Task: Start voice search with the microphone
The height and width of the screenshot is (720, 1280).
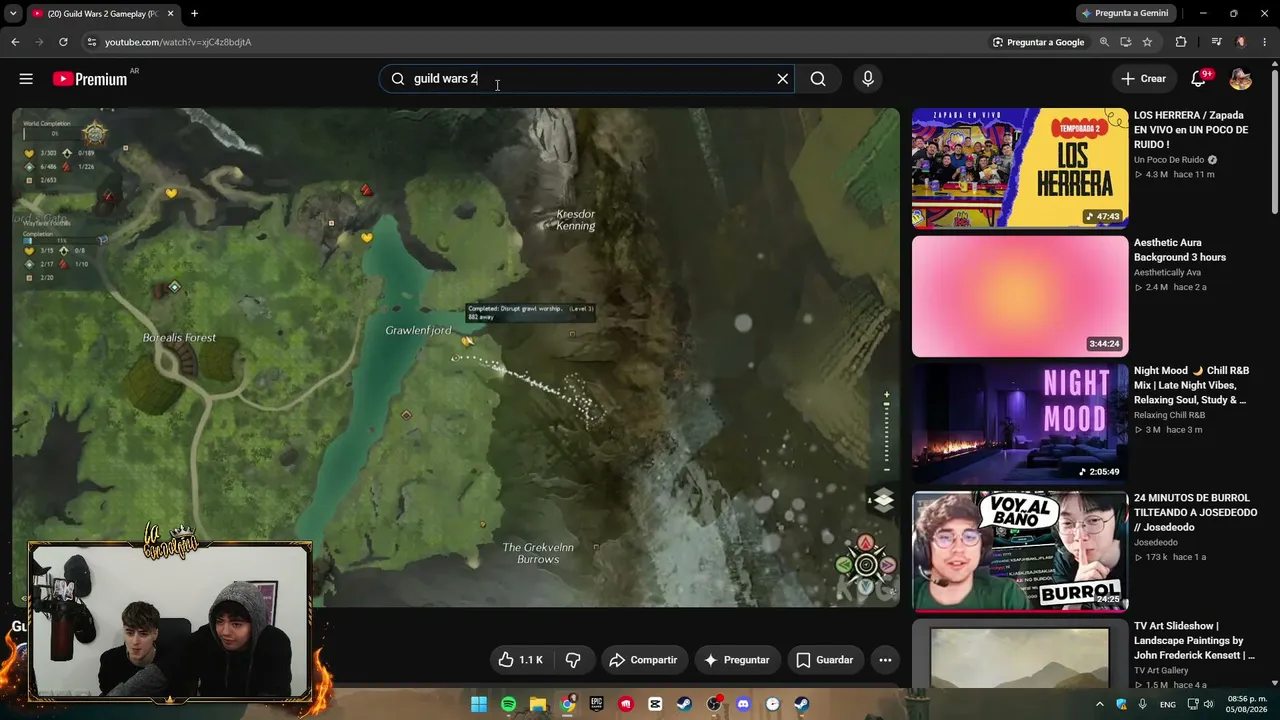Action: 868,79
